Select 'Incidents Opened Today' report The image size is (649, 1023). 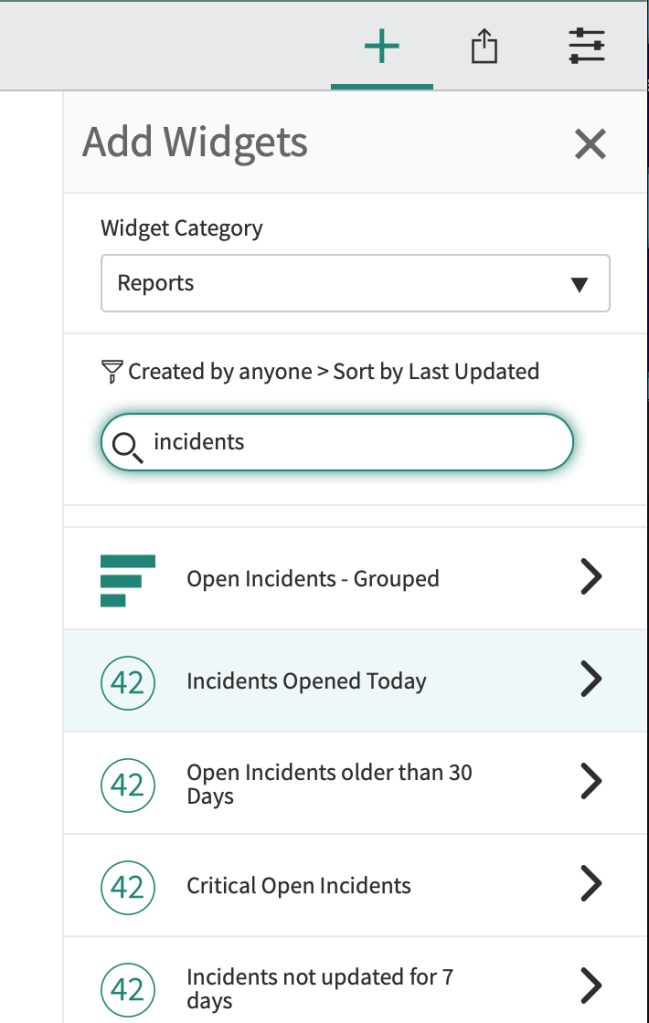coord(306,682)
